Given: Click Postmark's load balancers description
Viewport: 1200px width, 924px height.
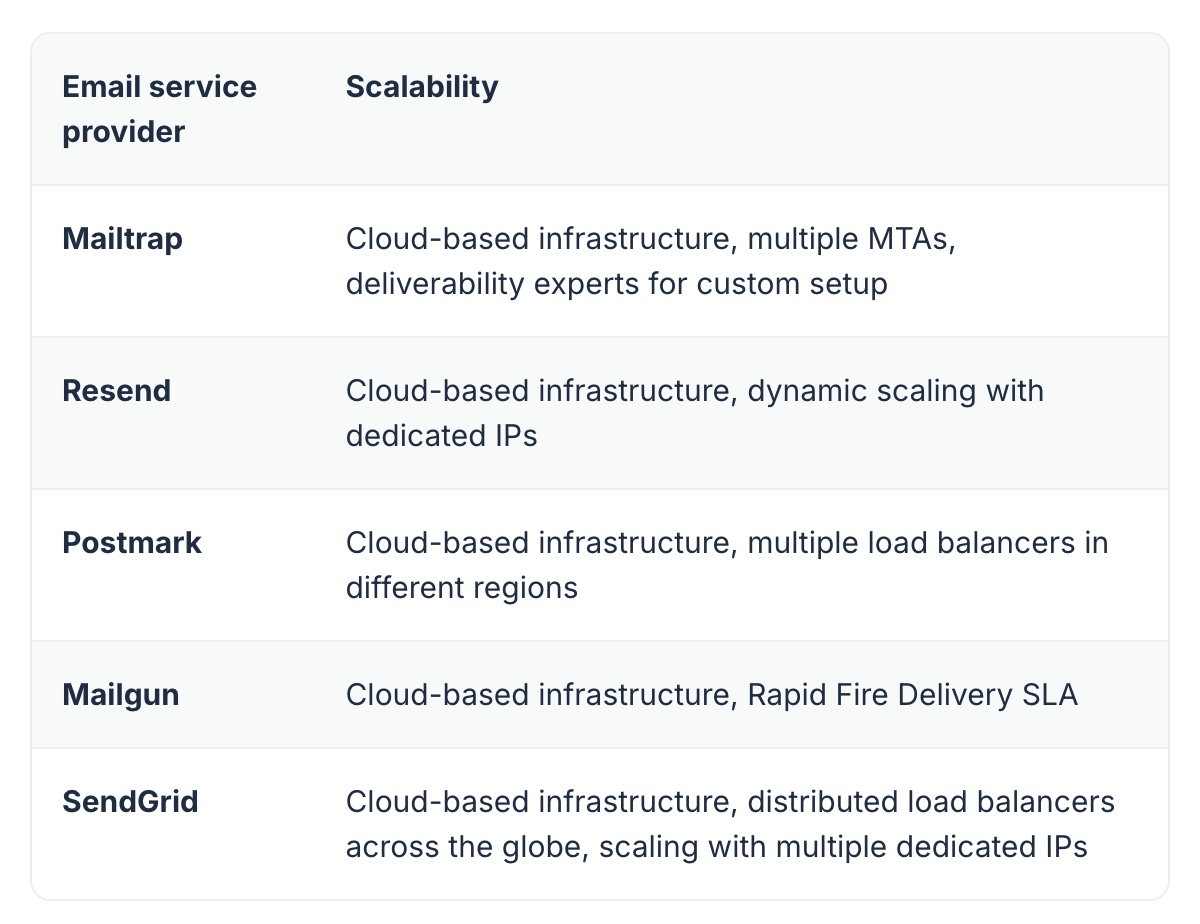Looking at the screenshot, I should point(727,565).
